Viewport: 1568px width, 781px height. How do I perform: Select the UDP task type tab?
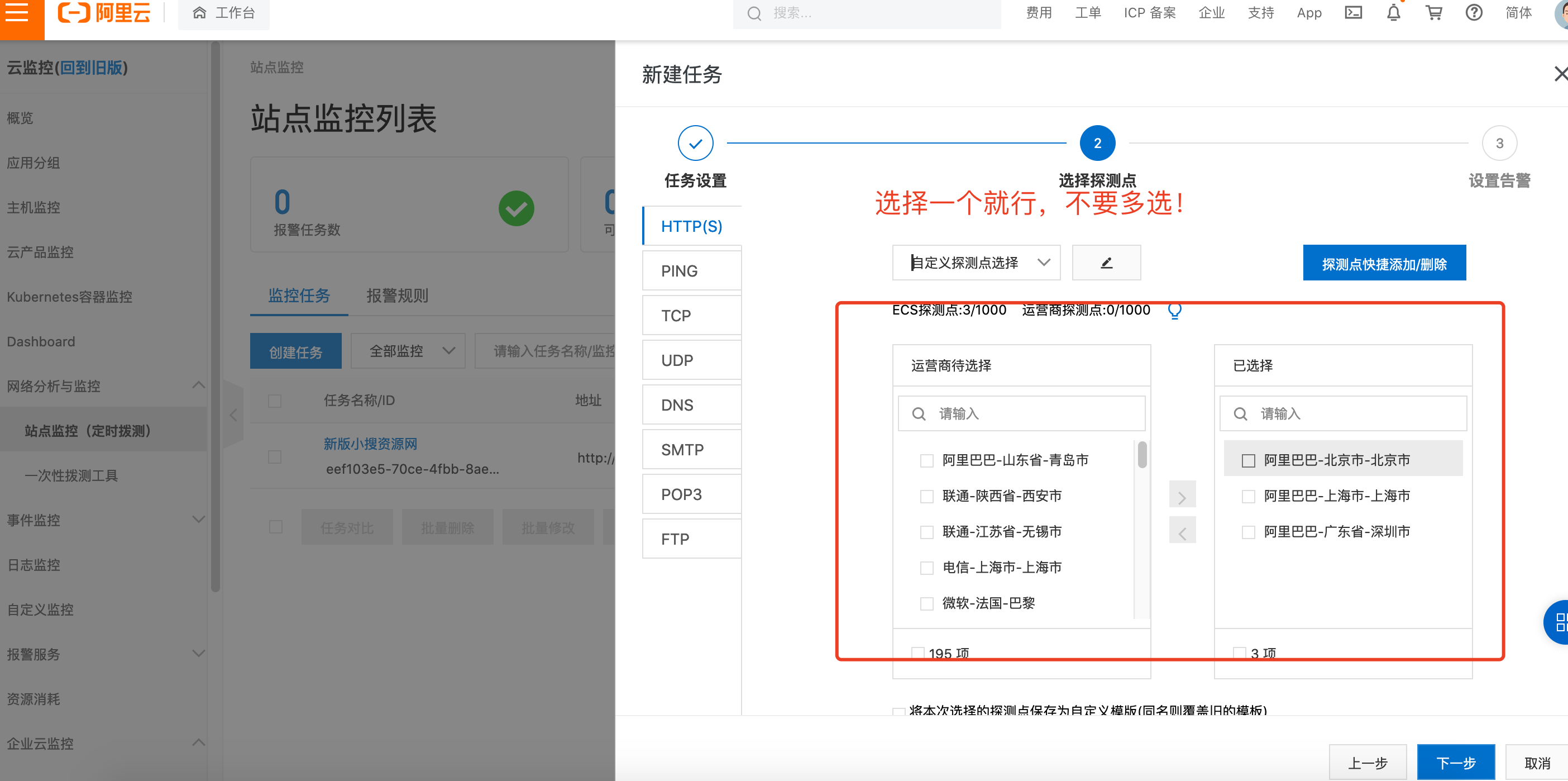(x=691, y=361)
